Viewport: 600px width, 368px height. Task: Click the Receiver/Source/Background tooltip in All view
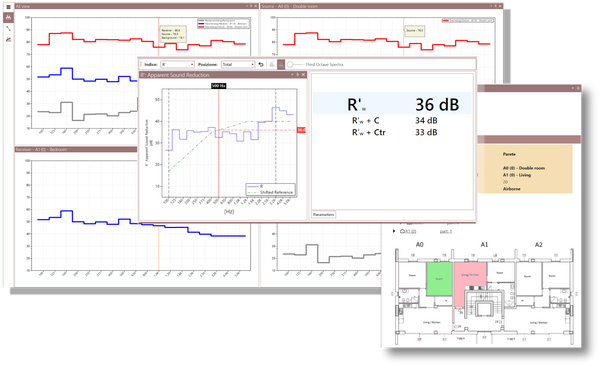173,34
